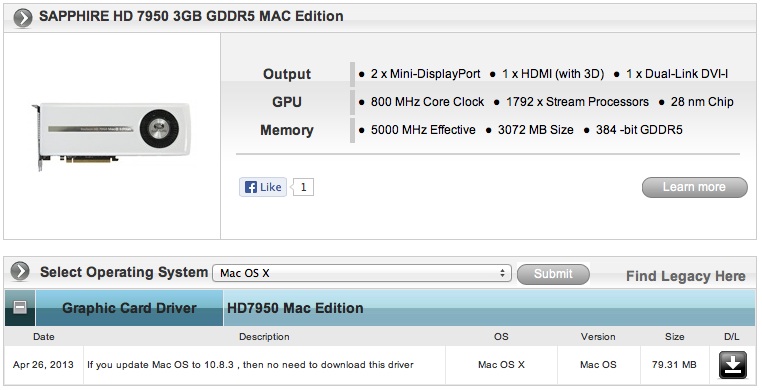Image resolution: width=762 pixels, height=390 pixels.
Task: Click the Description column header
Action: [x=264, y=337]
